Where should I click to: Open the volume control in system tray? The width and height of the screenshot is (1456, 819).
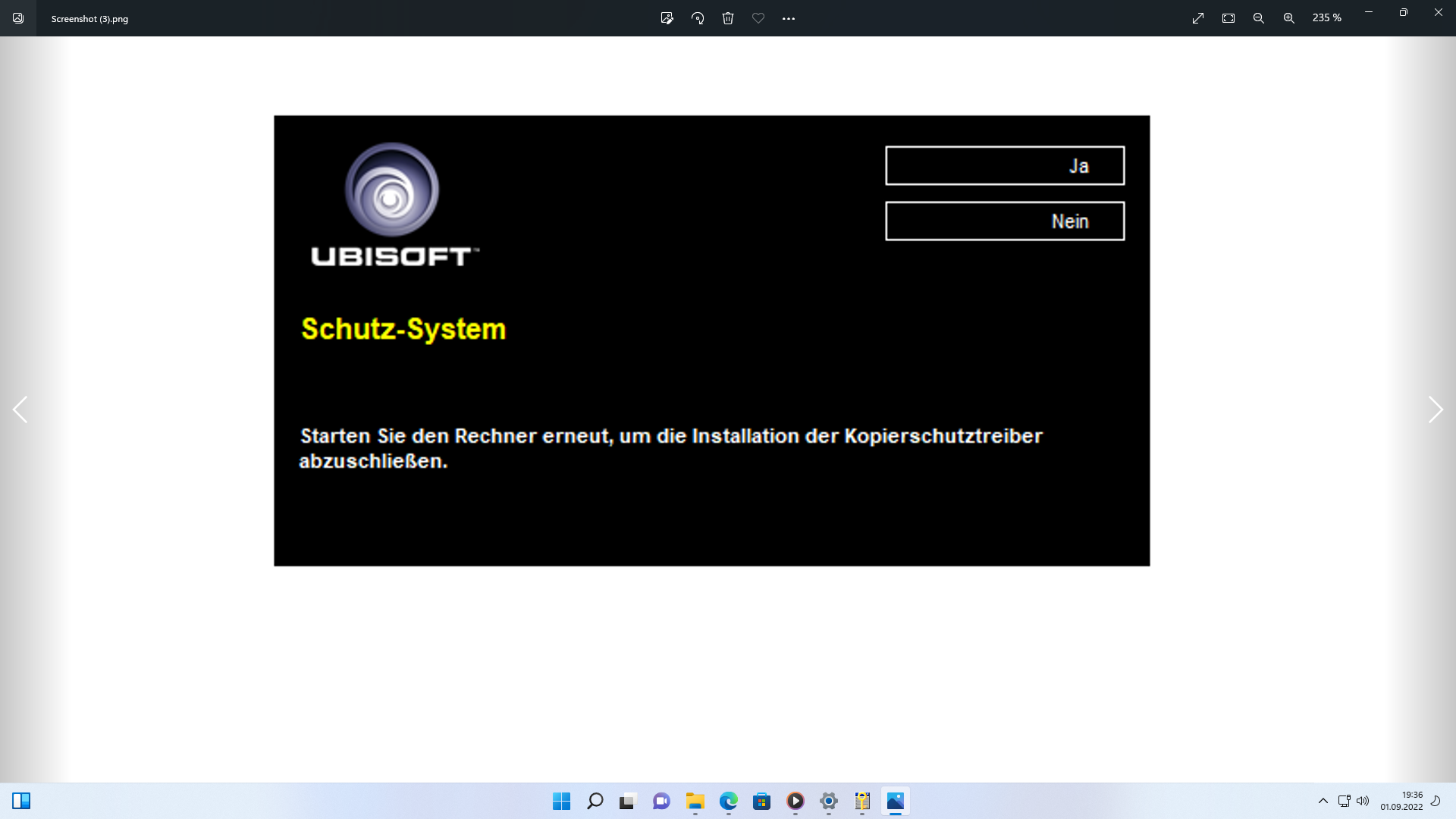[1363, 801]
